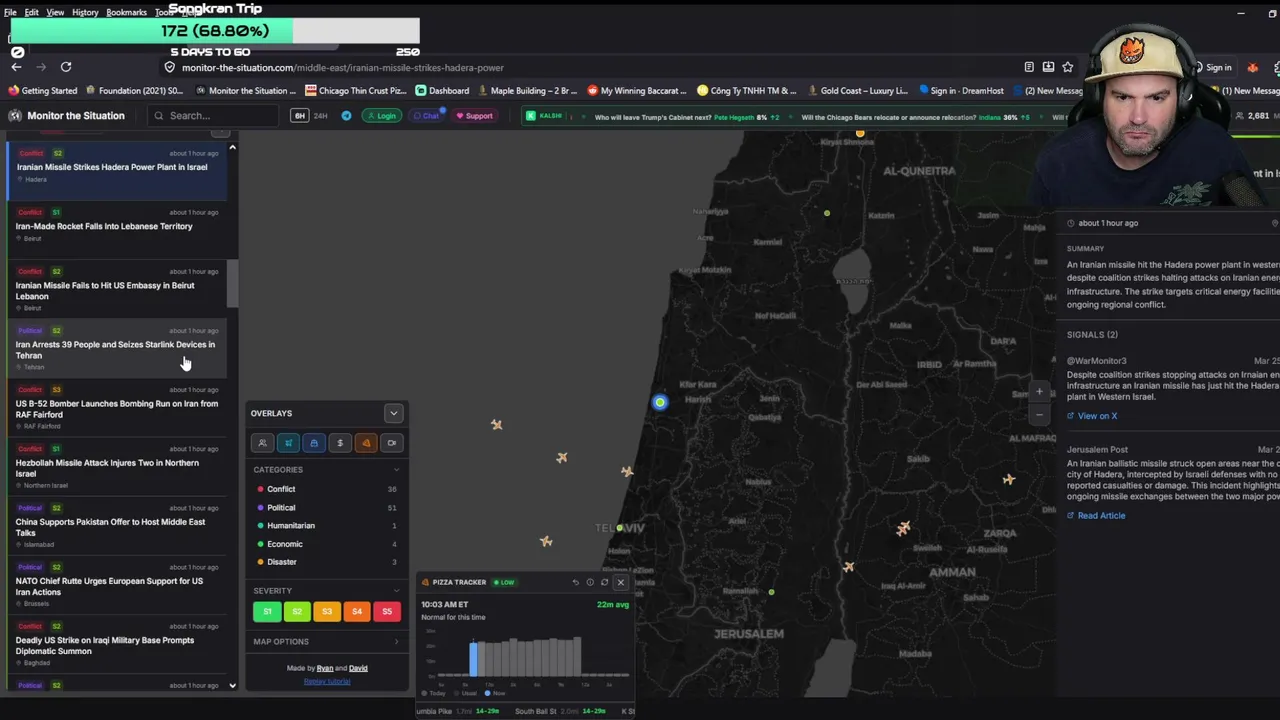Toggle the dollar sign markets overlay
Image resolution: width=1280 pixels, height=720 pixels.
click(340, 443)
